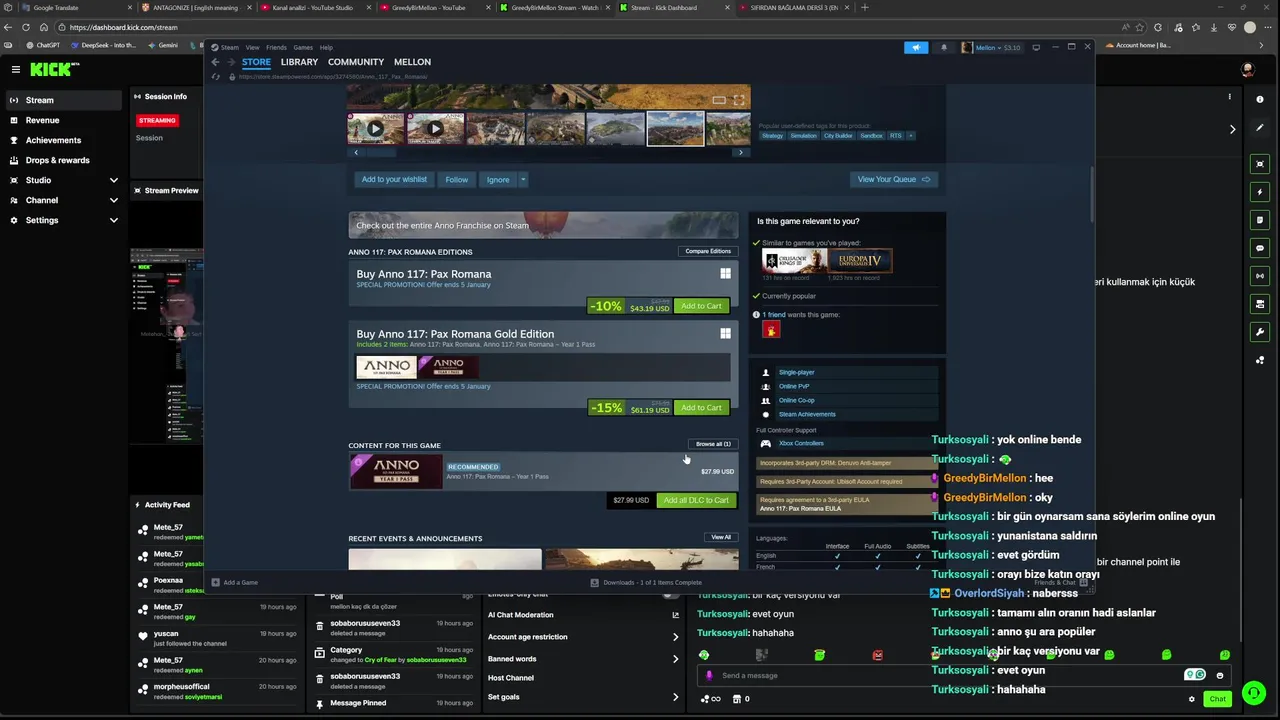This screenshot has width=1280, height=720.
Task: Open chat settings gear icon
Action: (x=1191, y=699)
